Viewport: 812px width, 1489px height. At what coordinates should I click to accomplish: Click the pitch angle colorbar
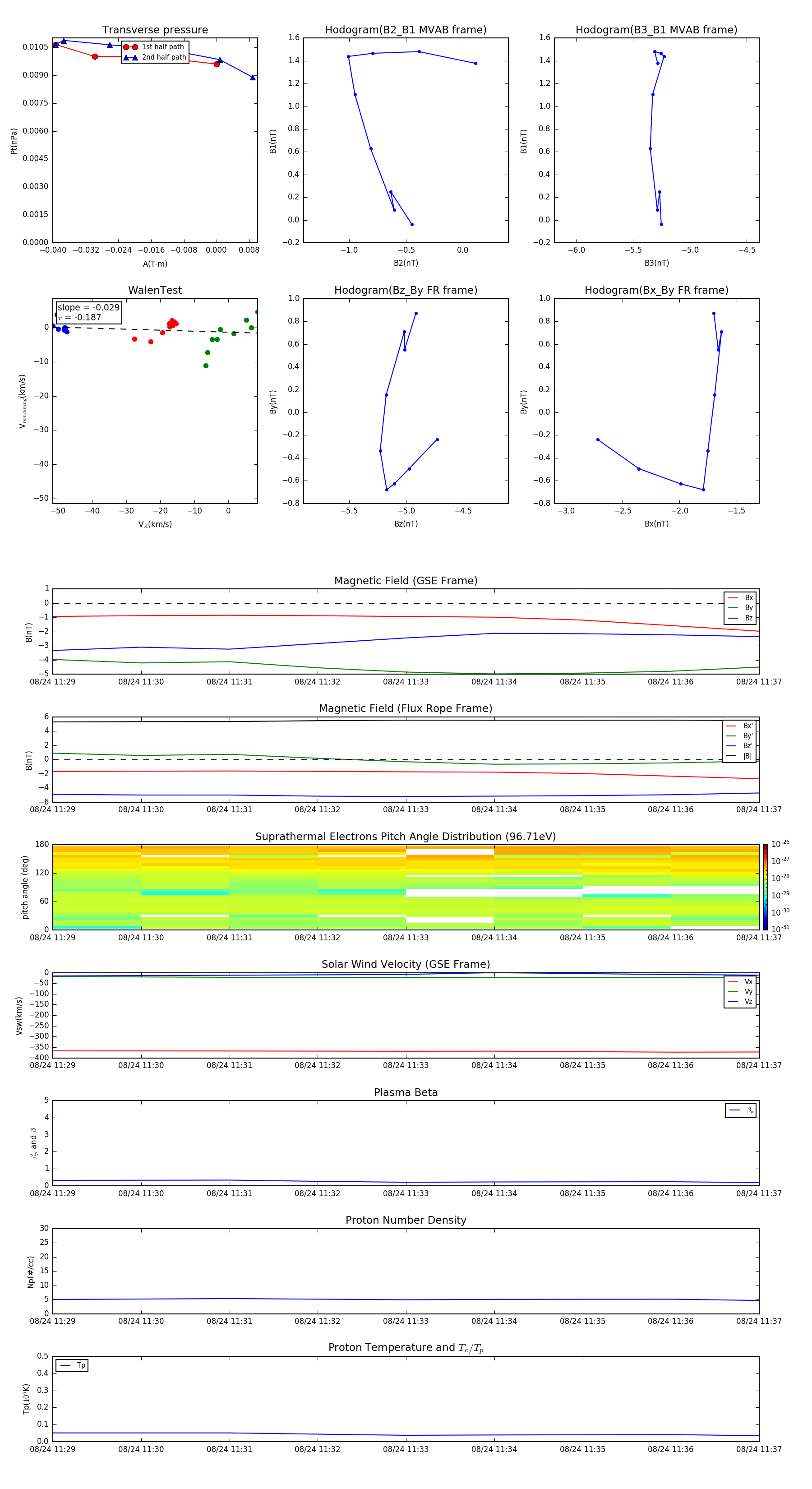765,887
